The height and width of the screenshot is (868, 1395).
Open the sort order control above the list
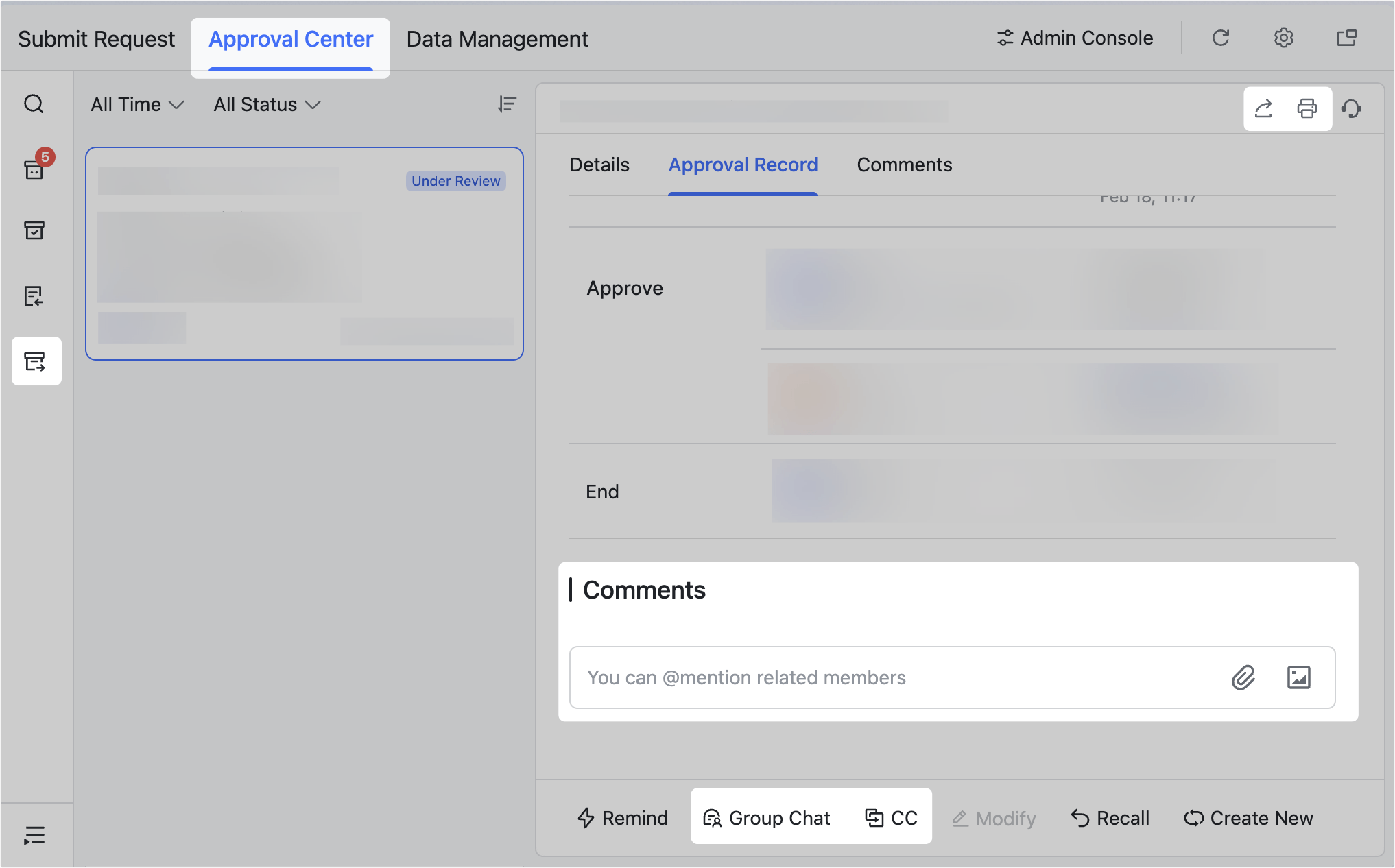coord(507,104)
